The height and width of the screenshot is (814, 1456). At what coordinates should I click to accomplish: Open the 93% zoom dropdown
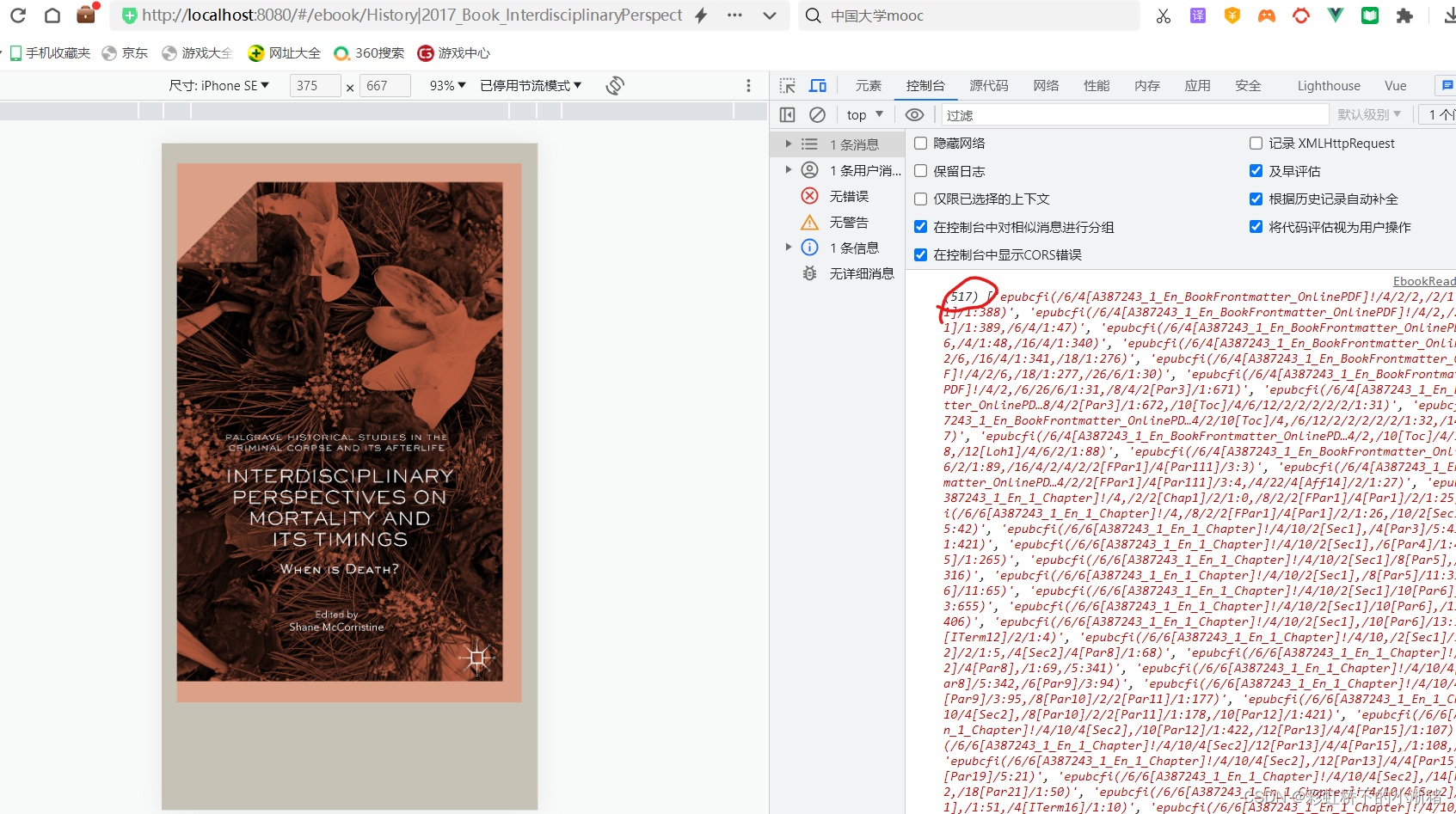[447, 86]
